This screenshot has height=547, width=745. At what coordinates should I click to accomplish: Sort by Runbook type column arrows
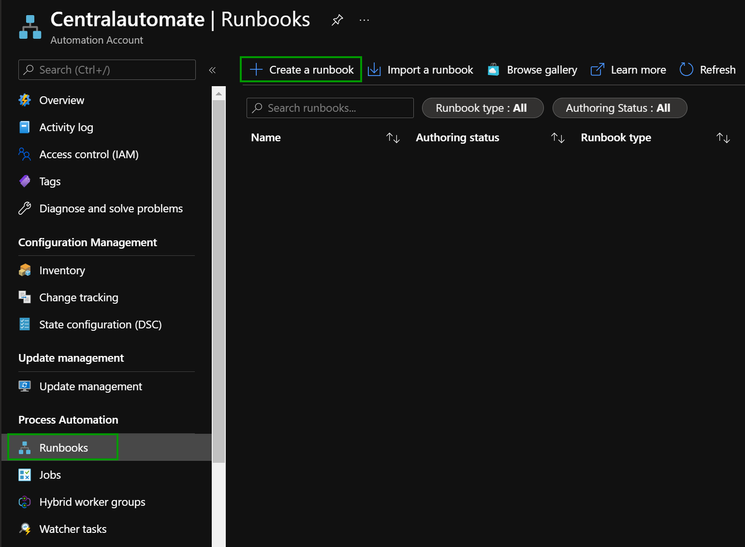point(723,138)
